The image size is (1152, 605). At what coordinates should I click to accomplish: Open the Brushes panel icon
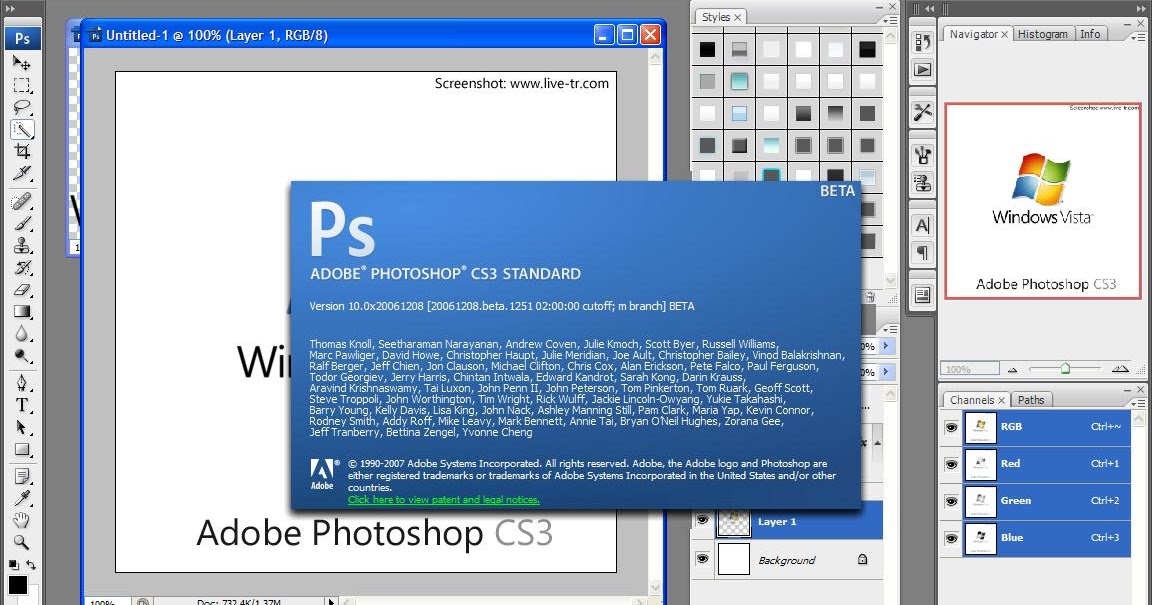(922, 154)
